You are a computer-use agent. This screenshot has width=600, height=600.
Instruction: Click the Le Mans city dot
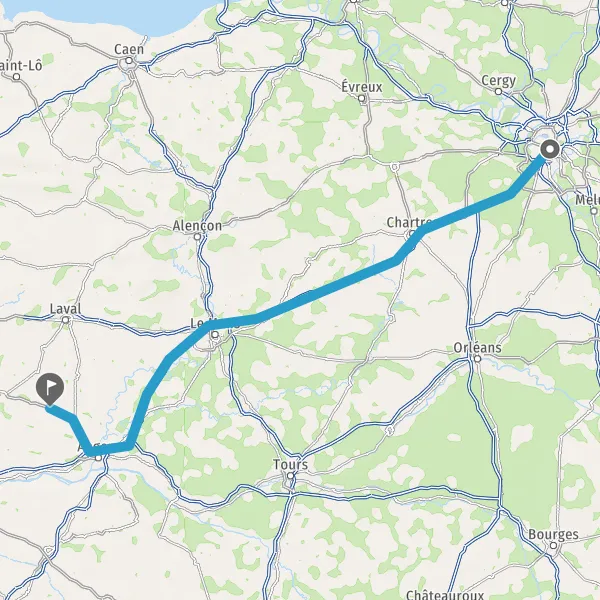click(x=215, y=335)
